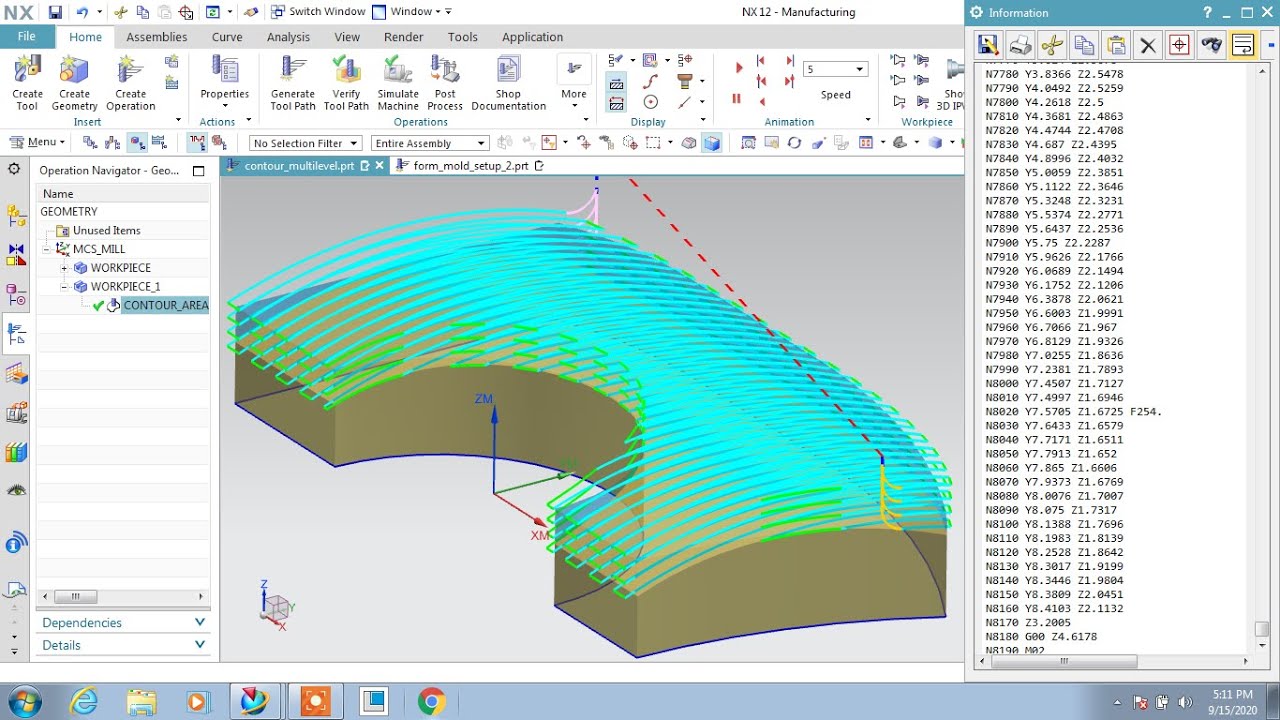Toggle shaded with edges cube icon
The height and width of the screenshot is (720, 1280).
(x=711, y=143)
